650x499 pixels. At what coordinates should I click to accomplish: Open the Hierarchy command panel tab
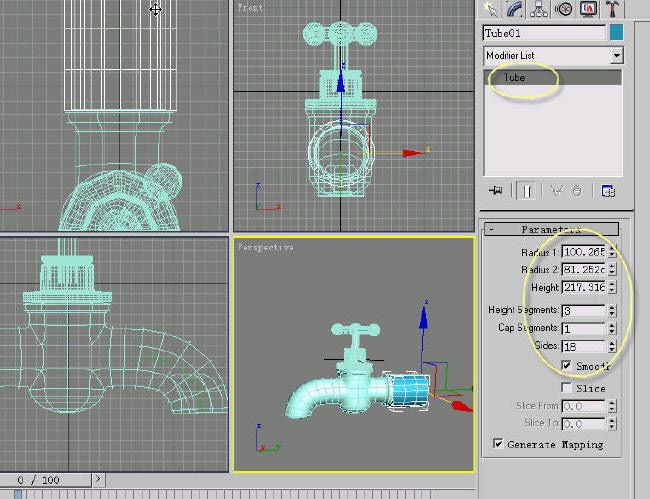coord(538,9)
